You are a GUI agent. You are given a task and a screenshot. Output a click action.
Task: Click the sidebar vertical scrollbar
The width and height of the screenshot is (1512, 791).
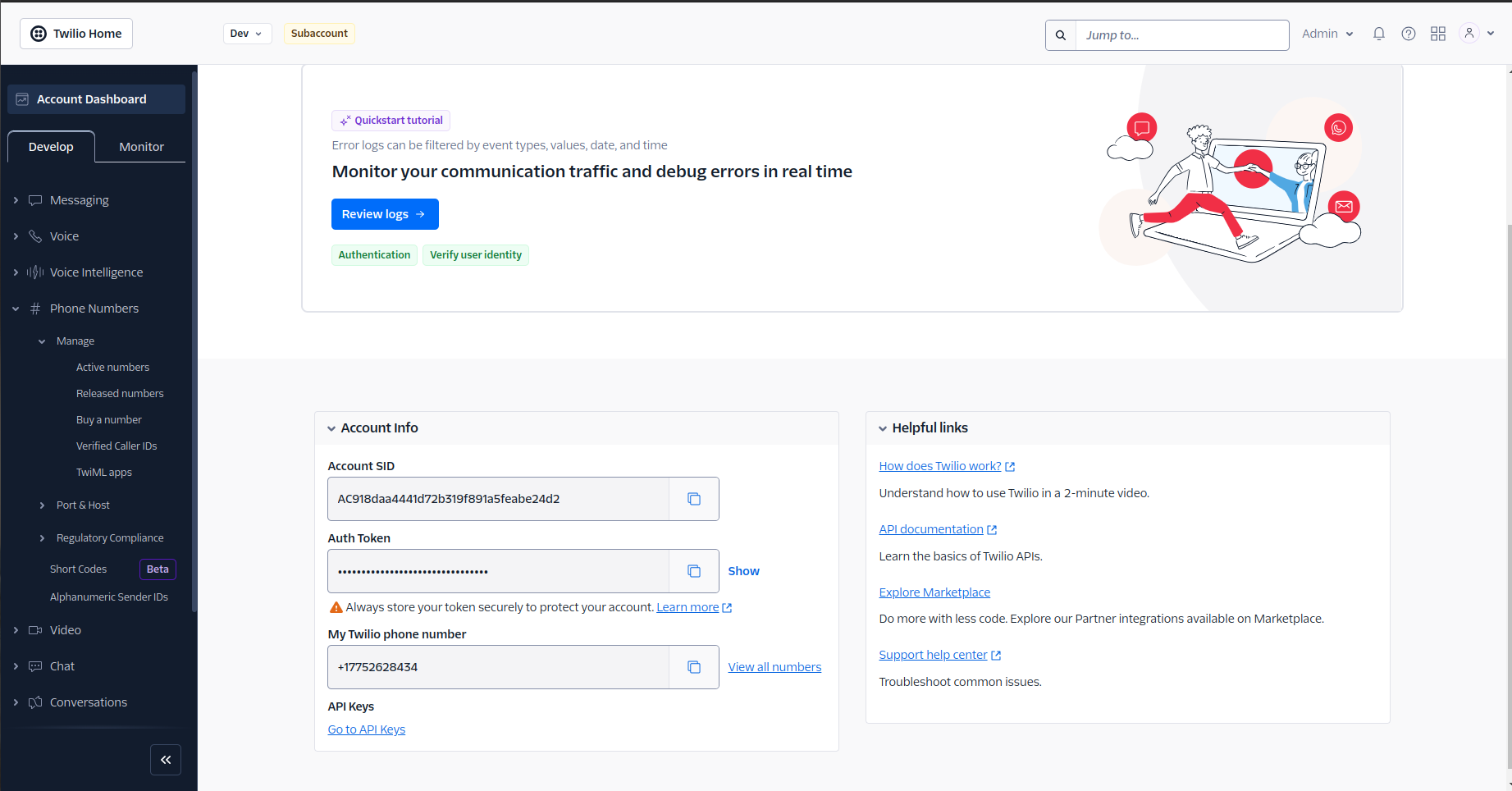click(x=194, y=341)
